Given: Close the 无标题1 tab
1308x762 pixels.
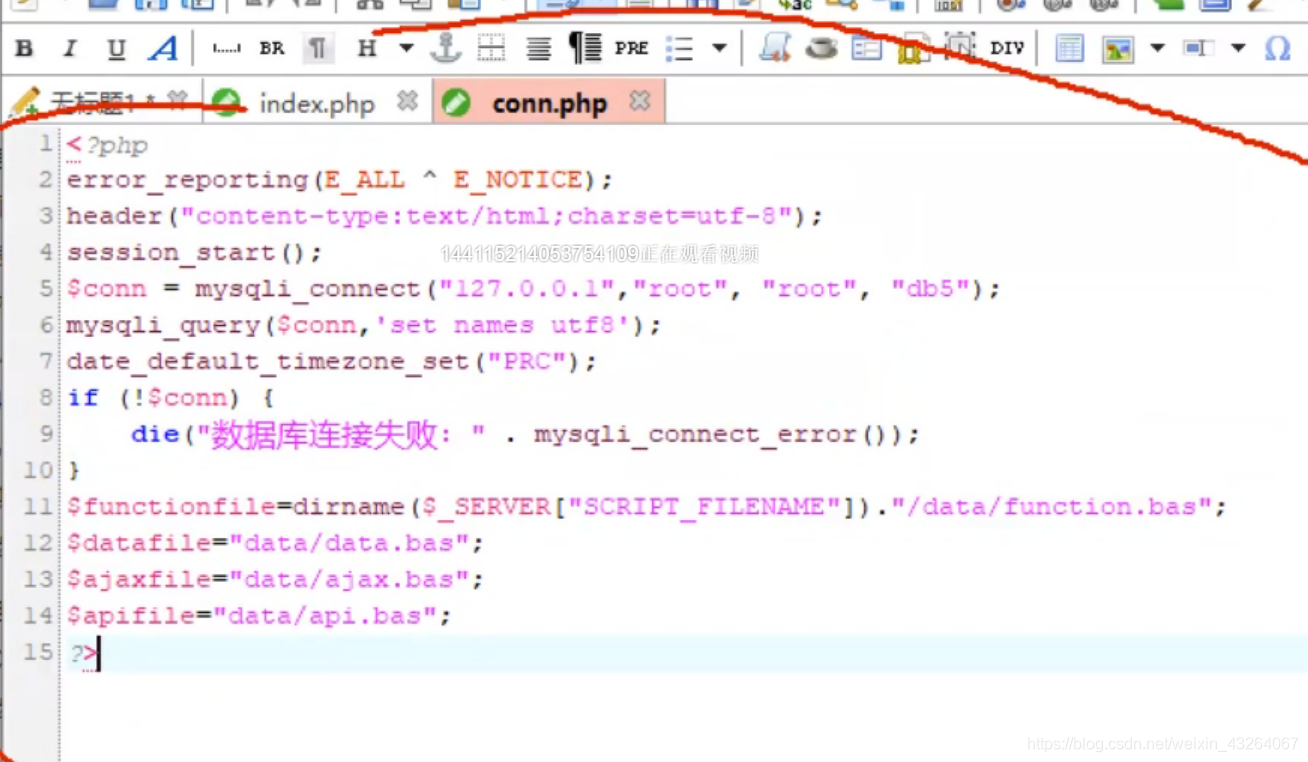Looking at the screenshot, I should tap(178, 100).
